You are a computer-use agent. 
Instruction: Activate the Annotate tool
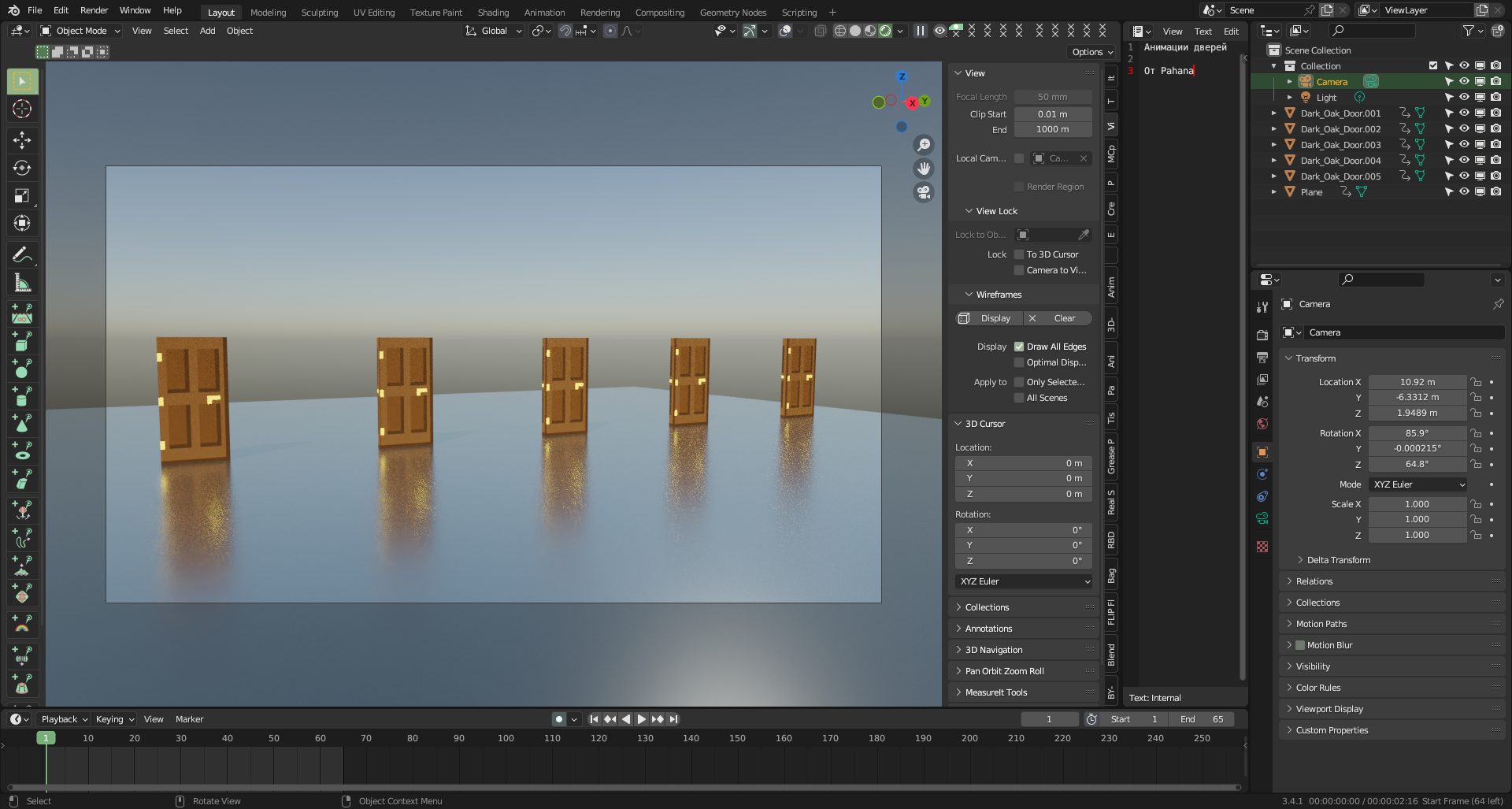pos(22,254)
